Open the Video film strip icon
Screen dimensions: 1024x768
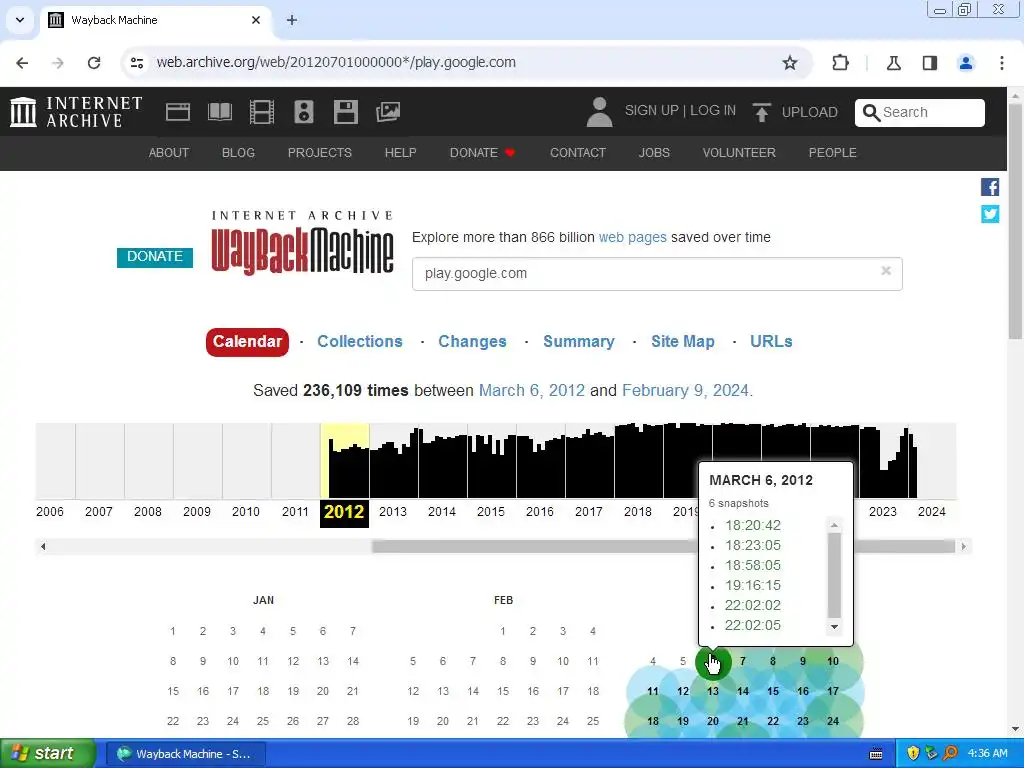(262, 112)
